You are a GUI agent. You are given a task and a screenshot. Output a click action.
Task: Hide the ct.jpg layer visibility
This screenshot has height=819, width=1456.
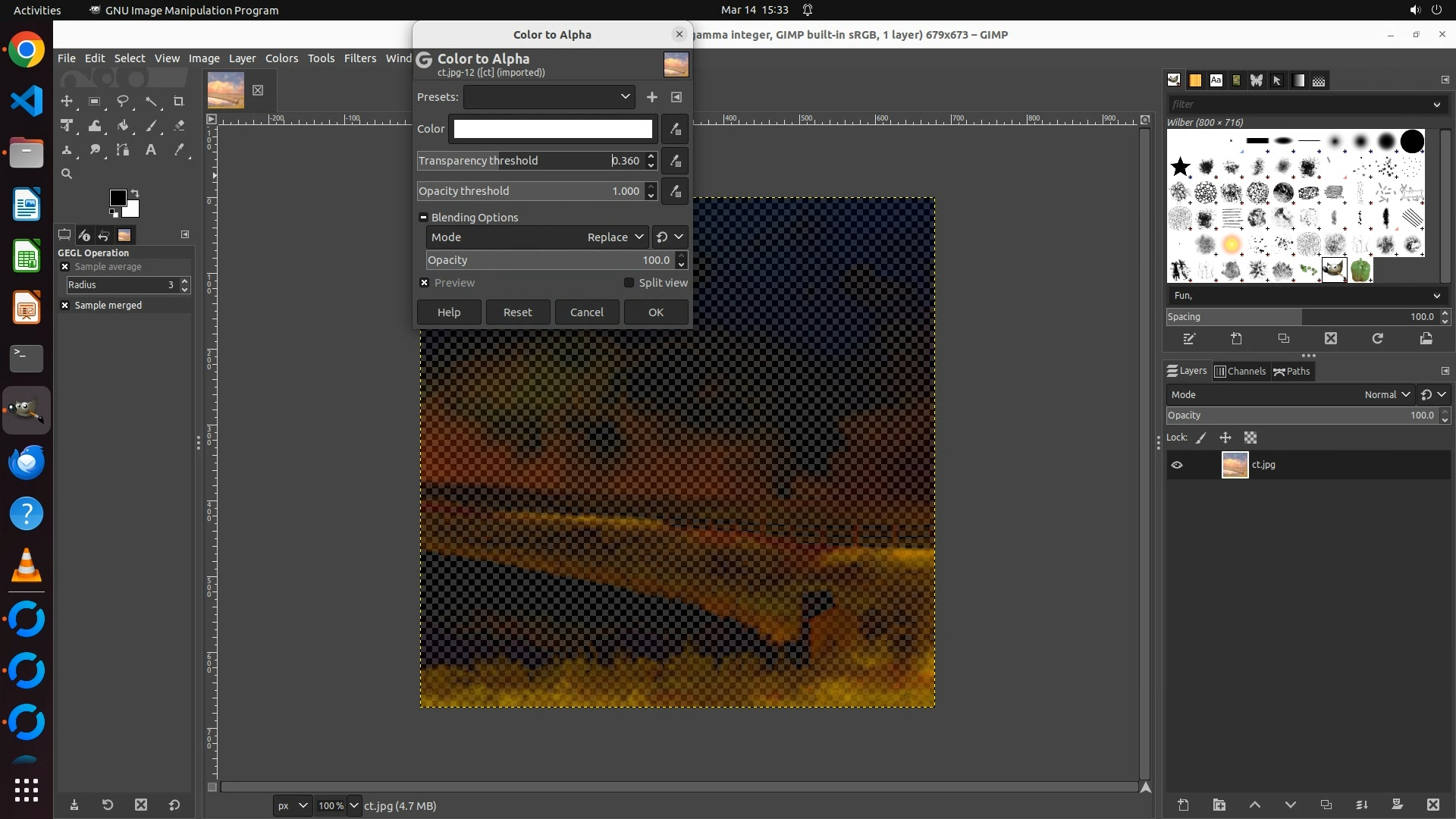[x=1177, y=465]
